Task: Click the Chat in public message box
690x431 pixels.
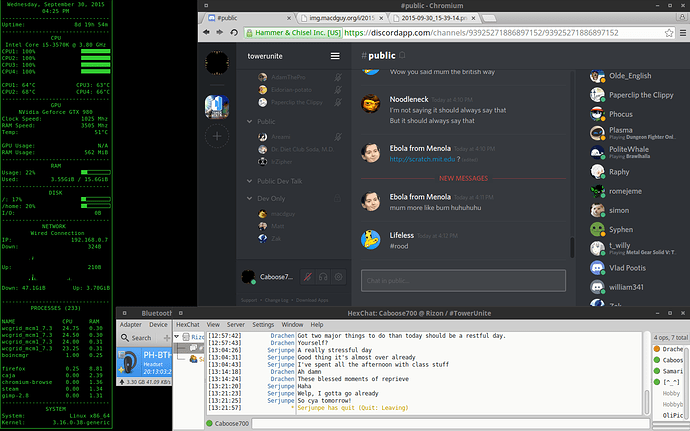Action: click(463, 280)
